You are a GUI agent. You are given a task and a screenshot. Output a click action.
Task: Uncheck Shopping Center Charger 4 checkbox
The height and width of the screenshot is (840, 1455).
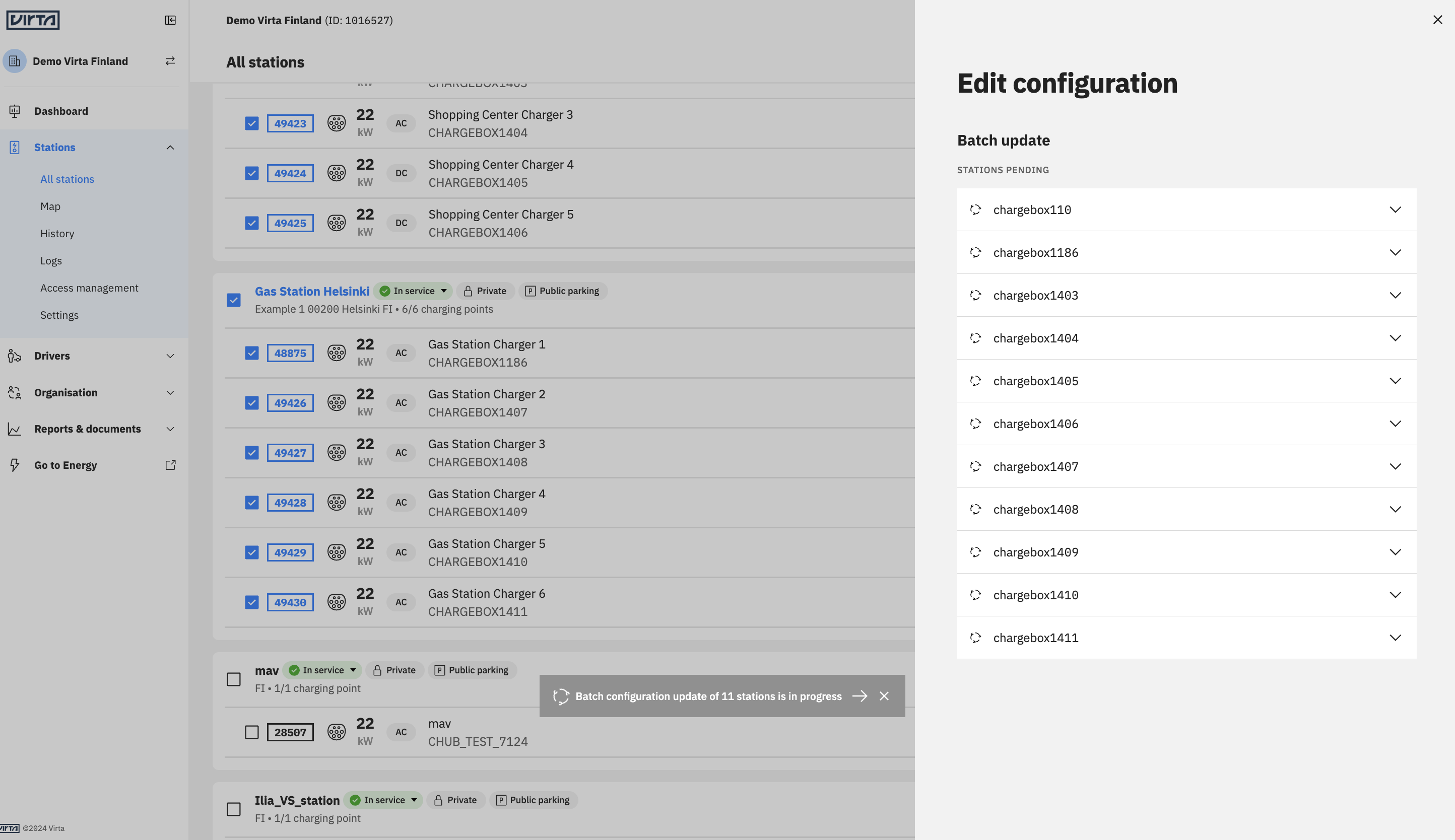pyautogui.click(x=251, y=173)
